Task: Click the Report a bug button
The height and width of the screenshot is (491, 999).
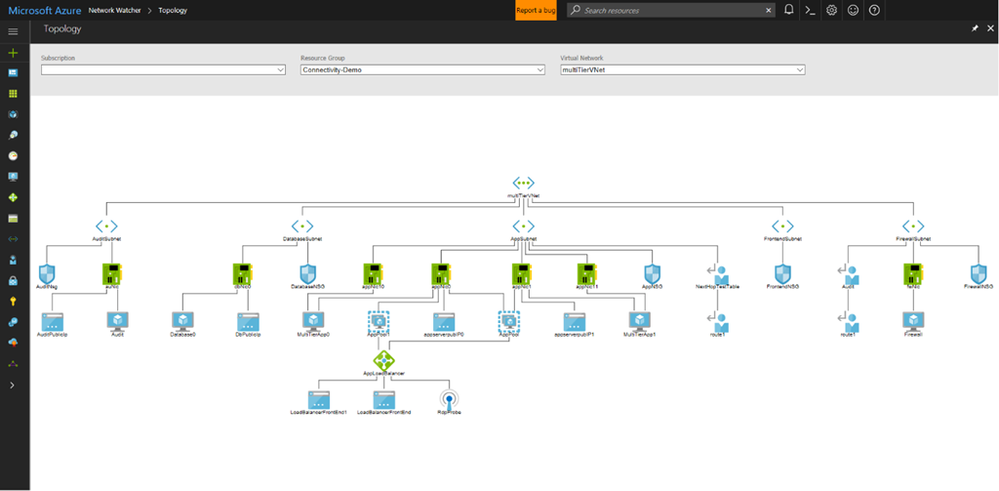Action: 536,10
